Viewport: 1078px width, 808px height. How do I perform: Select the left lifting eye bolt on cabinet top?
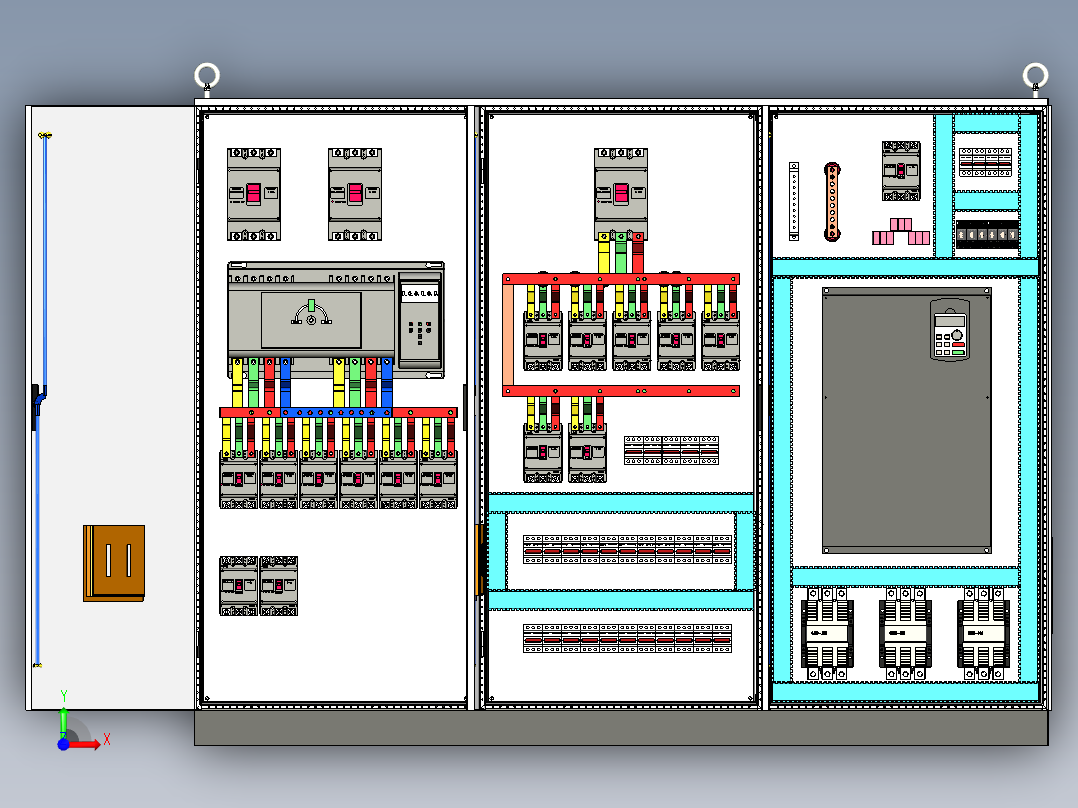pyautogui.click(x=207, y=76)
